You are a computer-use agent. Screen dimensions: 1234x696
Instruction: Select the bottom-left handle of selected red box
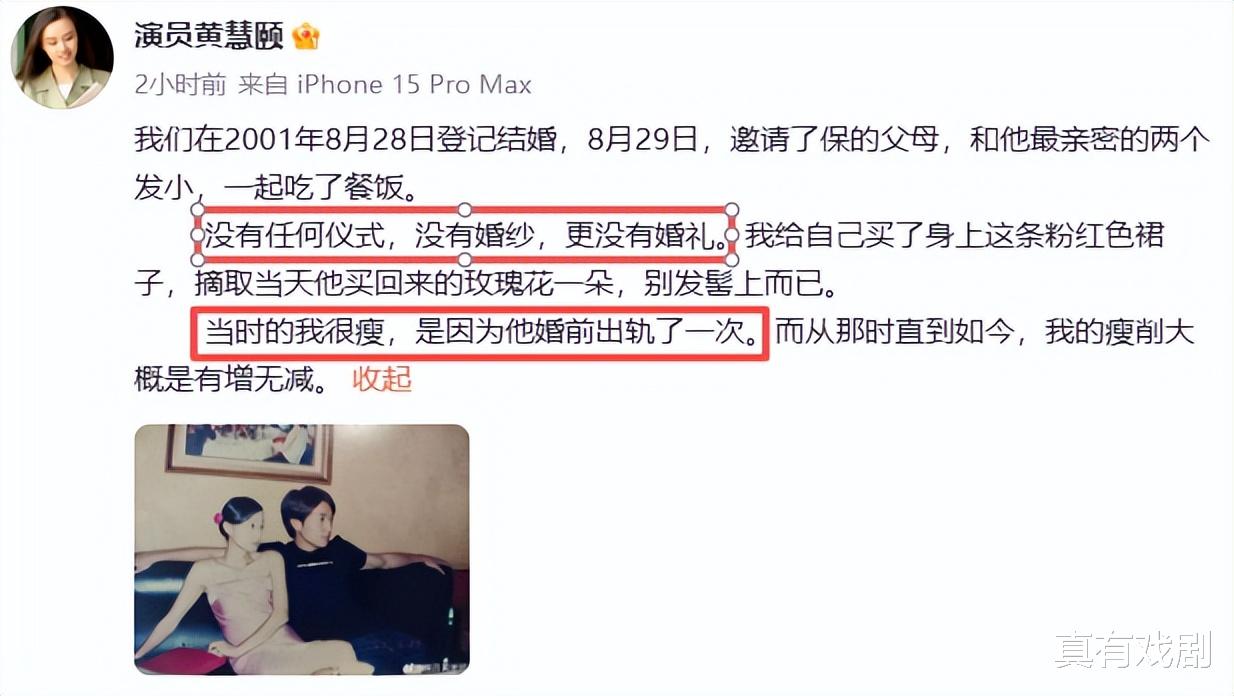[197, 260]
